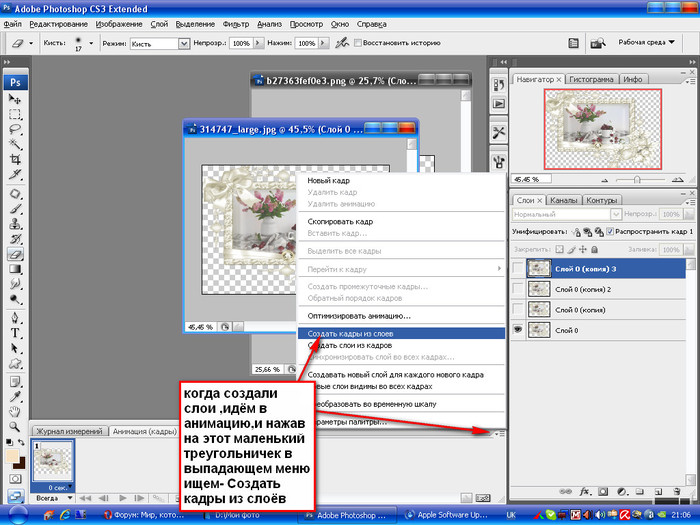Open the looping option Всегда dropdown
Screen dimensions: 700x525
pos(70,498)
